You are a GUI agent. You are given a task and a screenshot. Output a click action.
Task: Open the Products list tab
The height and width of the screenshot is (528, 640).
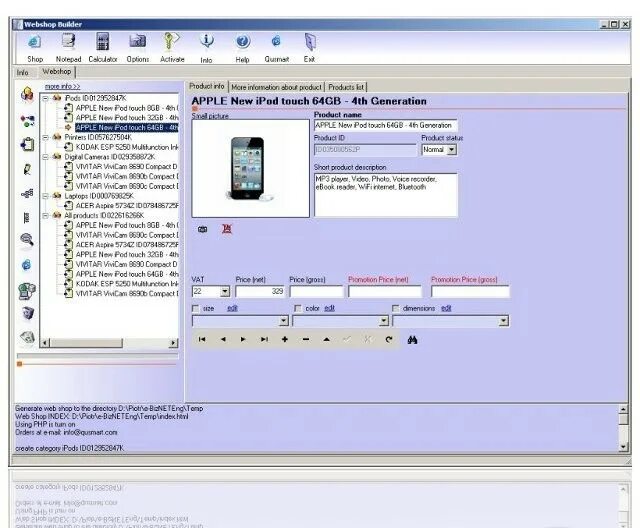pyautogui.click(x=346, y=87)
